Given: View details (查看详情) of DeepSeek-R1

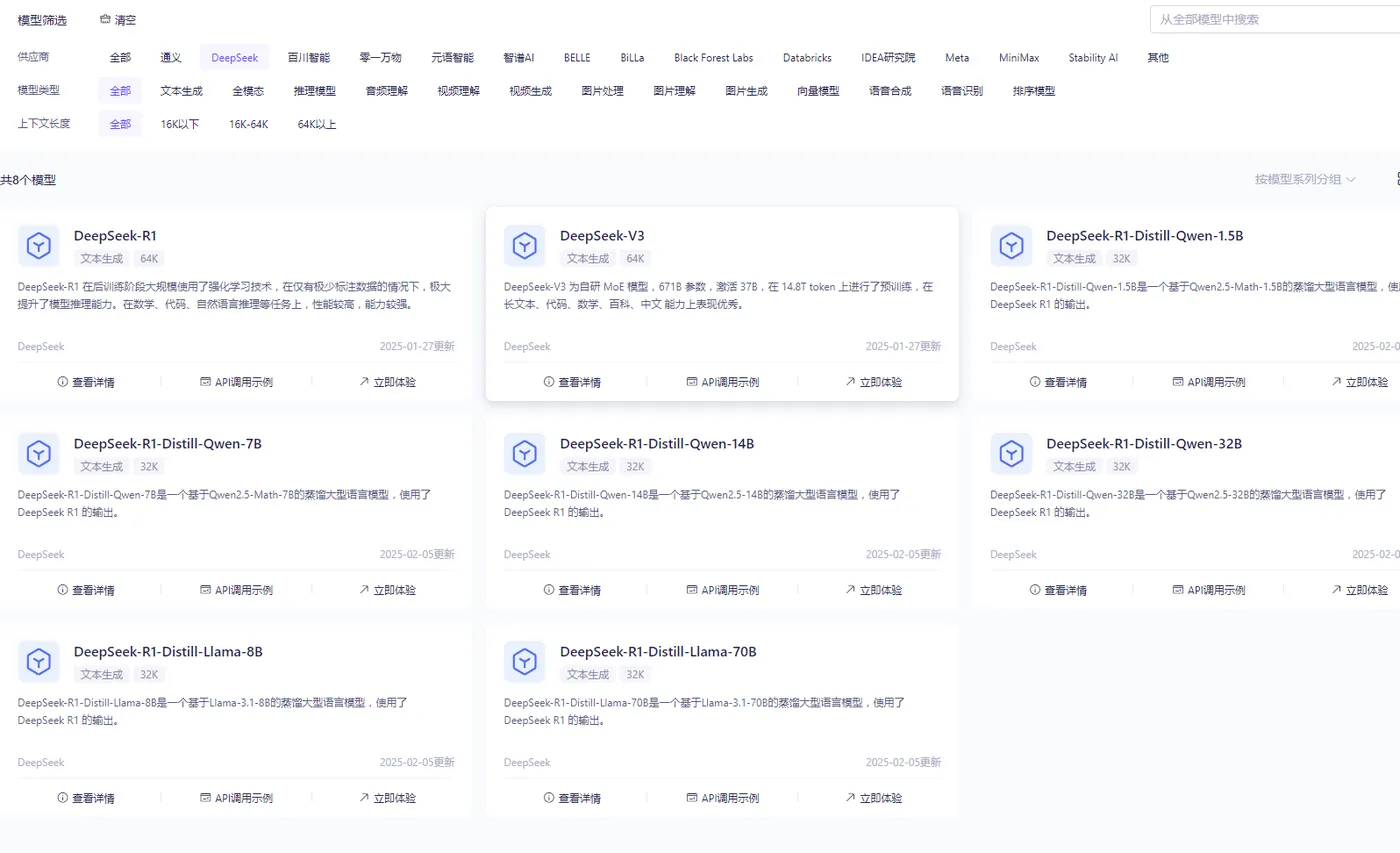Looking at the screenshot, I should 86,382.
